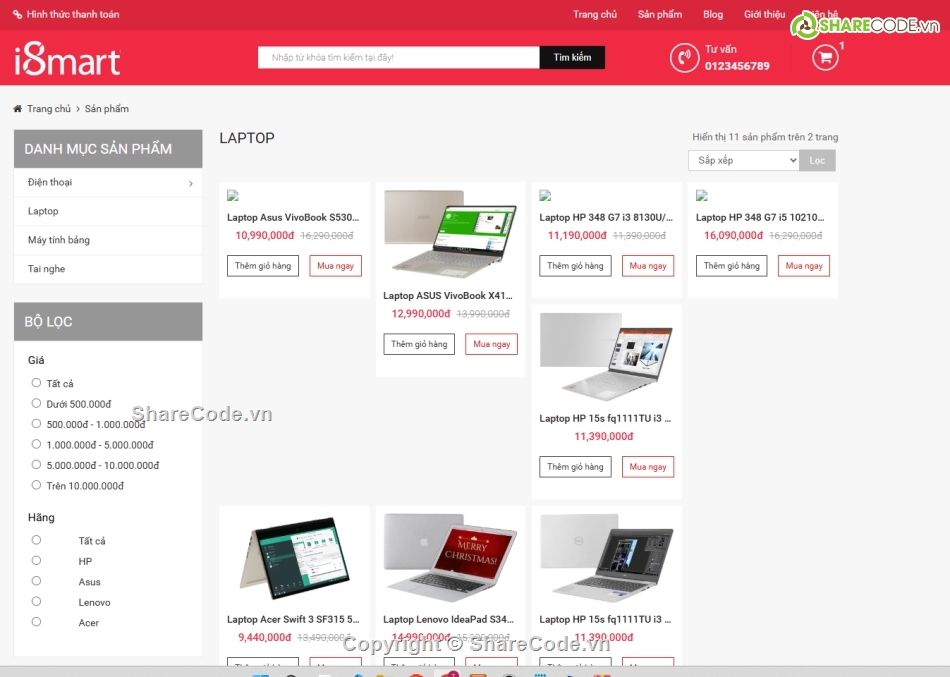Click the Lọc filter button
Viewport: 950px width, 677px height.
point(817,161)
